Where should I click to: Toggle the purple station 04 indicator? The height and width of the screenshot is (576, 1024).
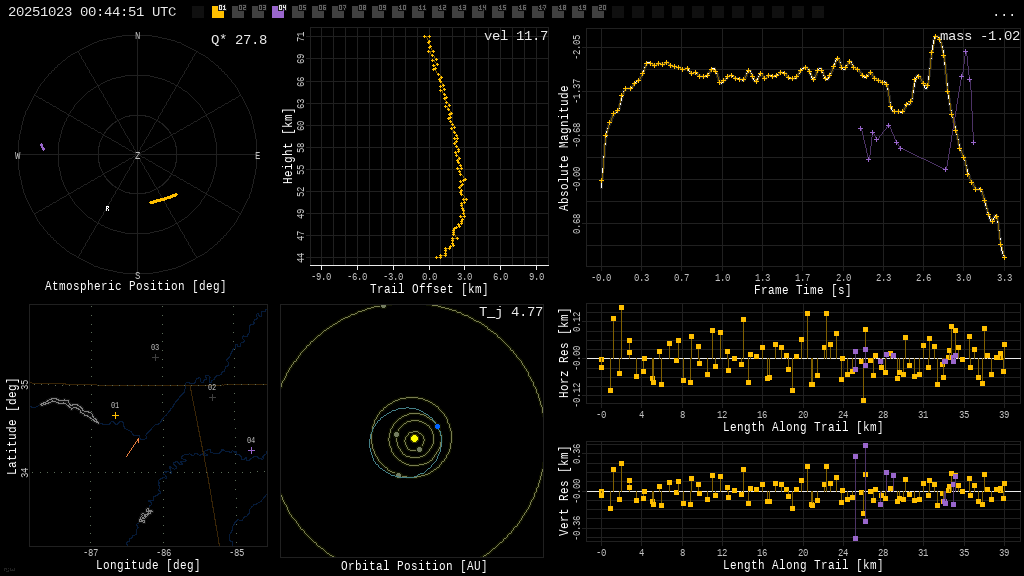pos(278,12)
